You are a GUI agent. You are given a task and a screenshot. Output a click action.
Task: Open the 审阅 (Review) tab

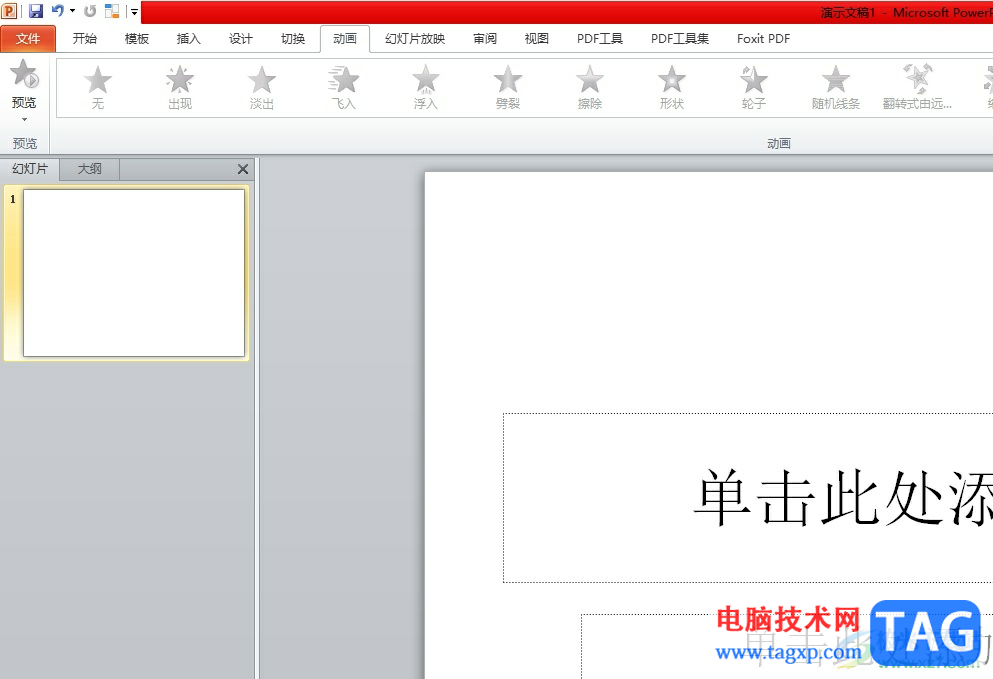tap(485, 39)
